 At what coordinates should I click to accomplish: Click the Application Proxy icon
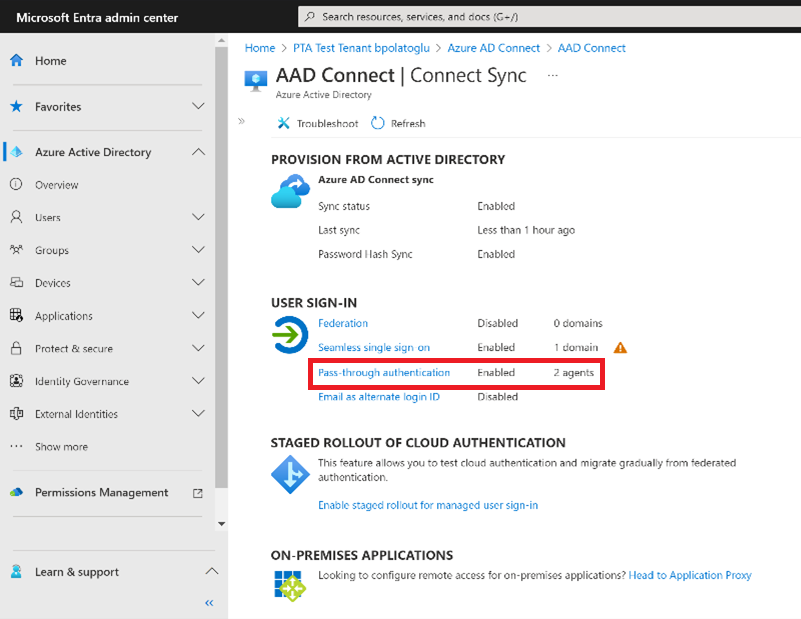coord(290,584)
